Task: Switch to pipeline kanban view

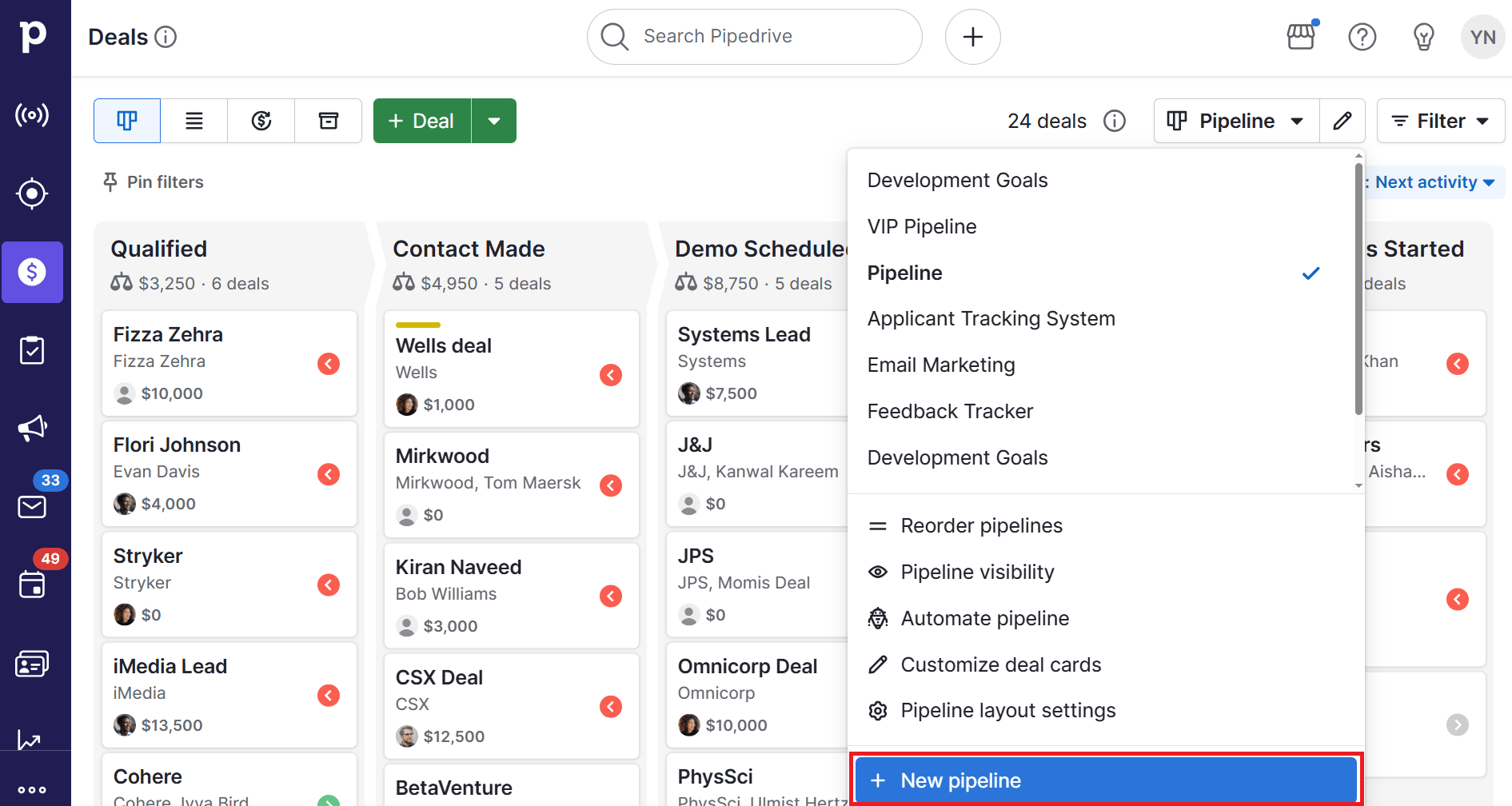Action: pyautogui.click(x=127, y=121)
